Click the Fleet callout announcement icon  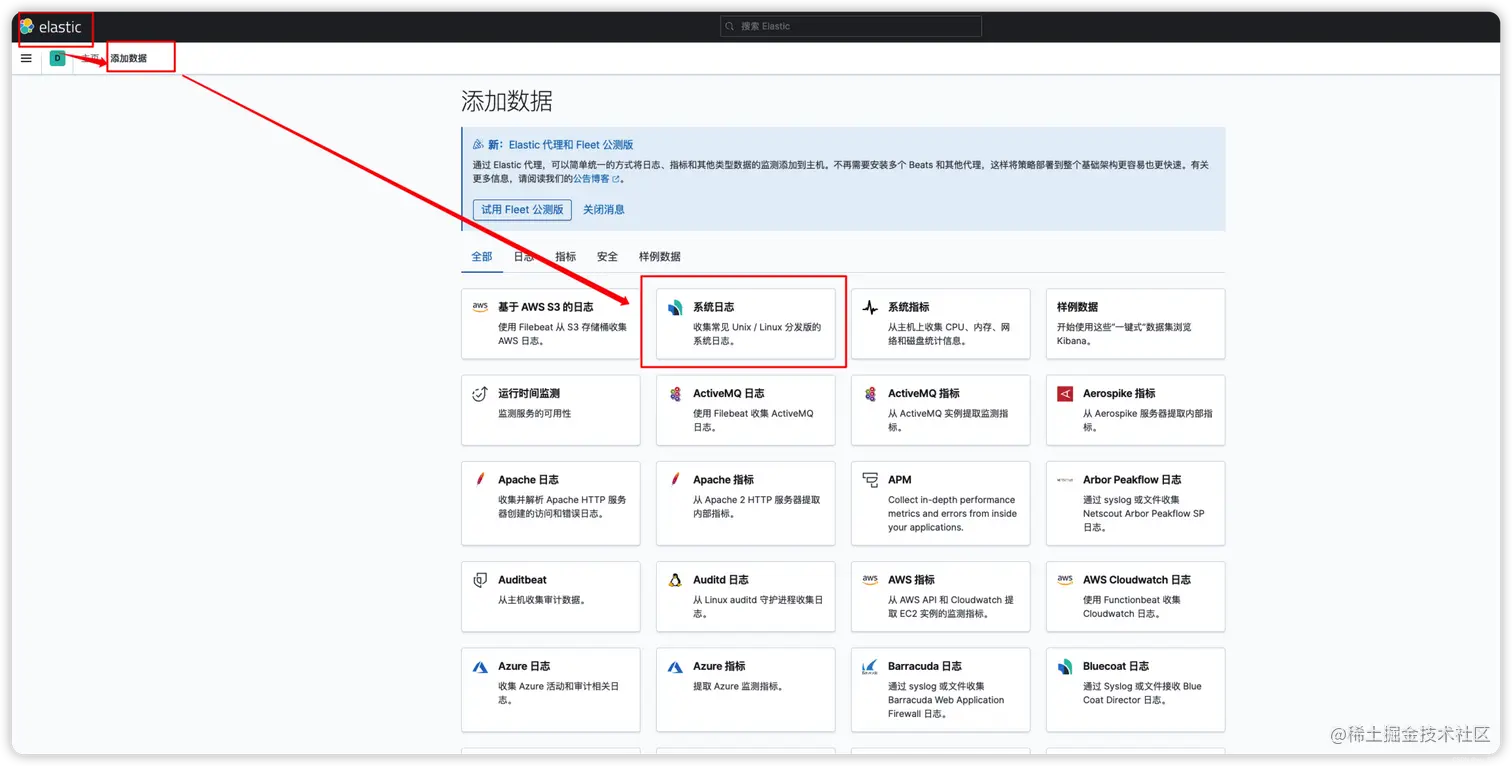click(478, 145)
